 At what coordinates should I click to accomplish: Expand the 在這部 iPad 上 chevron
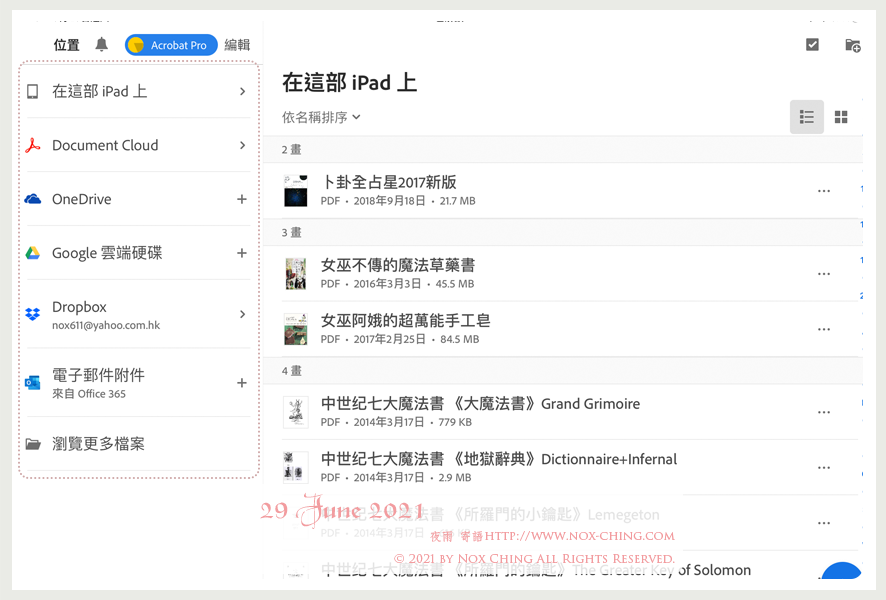[242, 92]
